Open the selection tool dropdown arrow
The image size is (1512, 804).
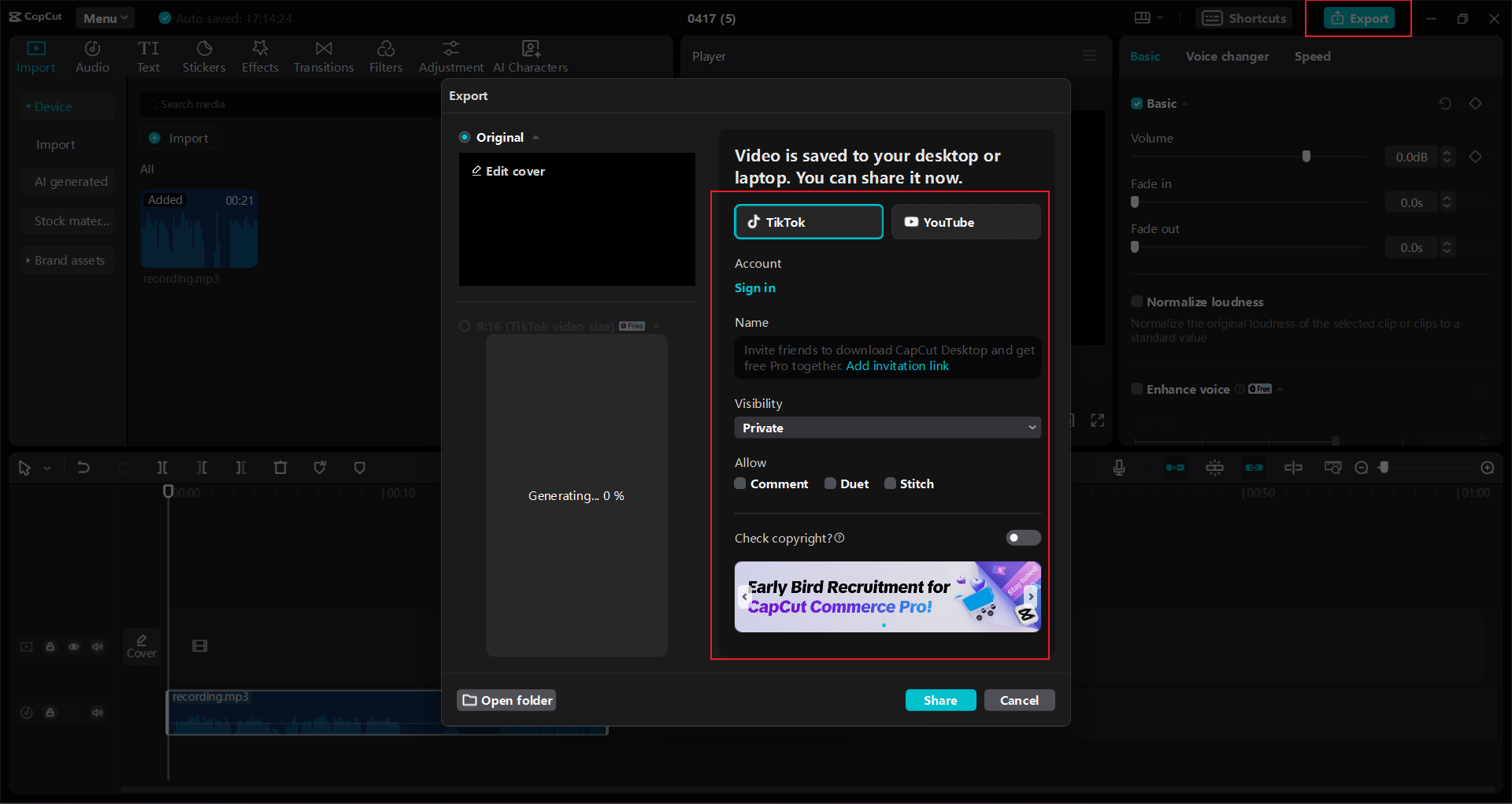coord(47,468)
